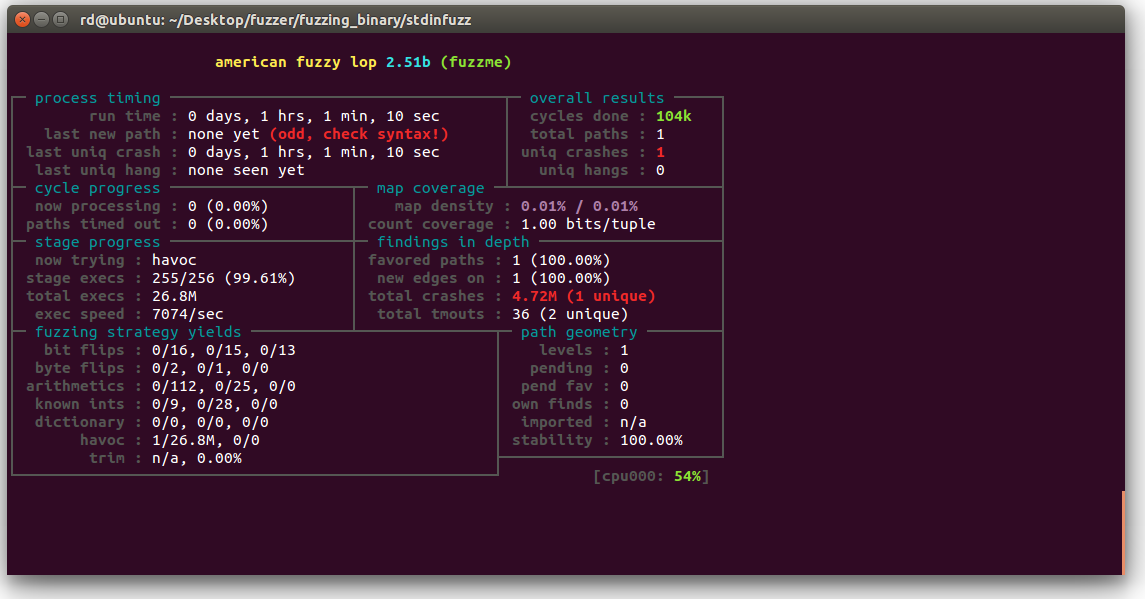Click the pend fav value

(624, 386)
